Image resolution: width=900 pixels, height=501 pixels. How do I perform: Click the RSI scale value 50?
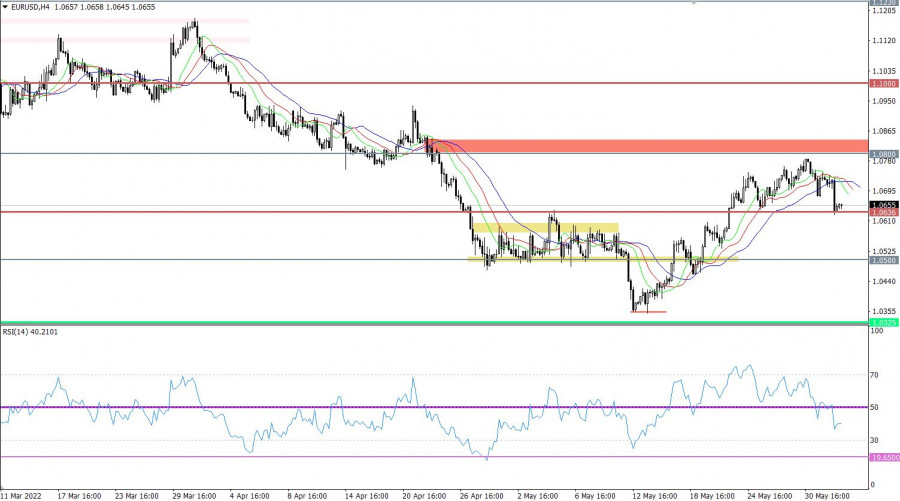pos(874,407)
